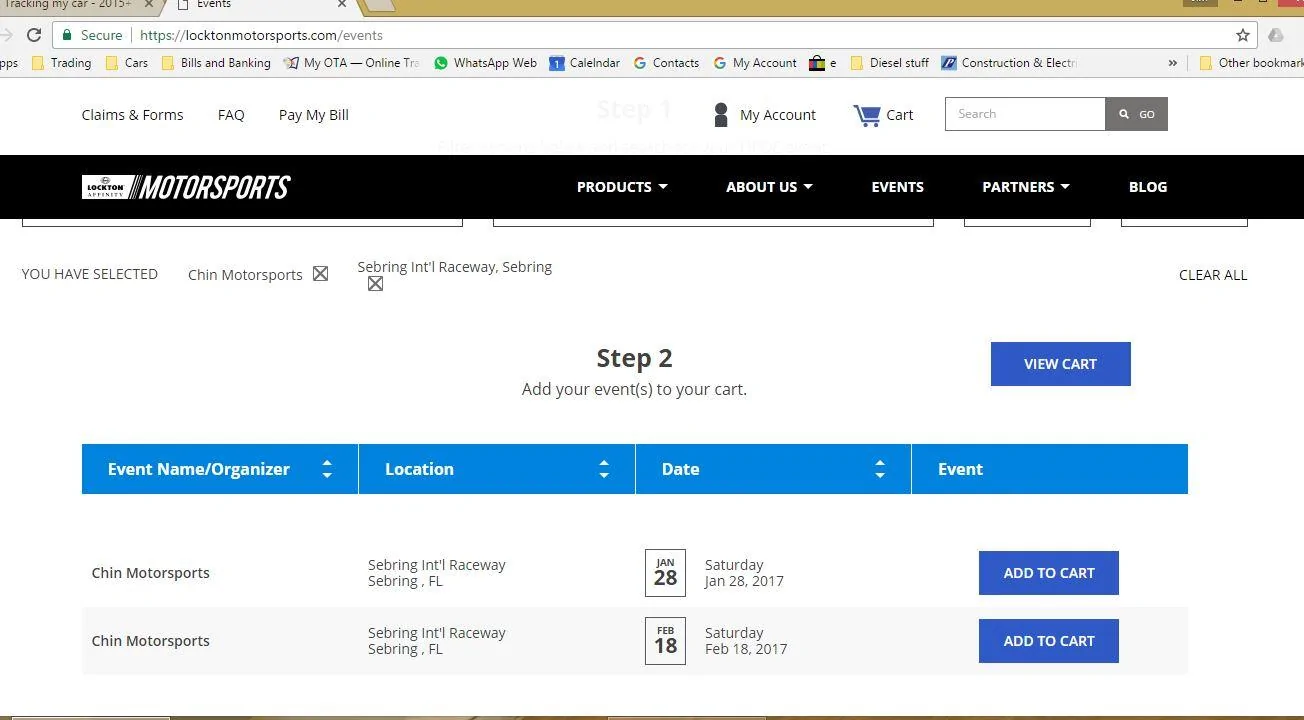Expand the About Us menu
The image size is (1304, 720).
tap(769, 187)
